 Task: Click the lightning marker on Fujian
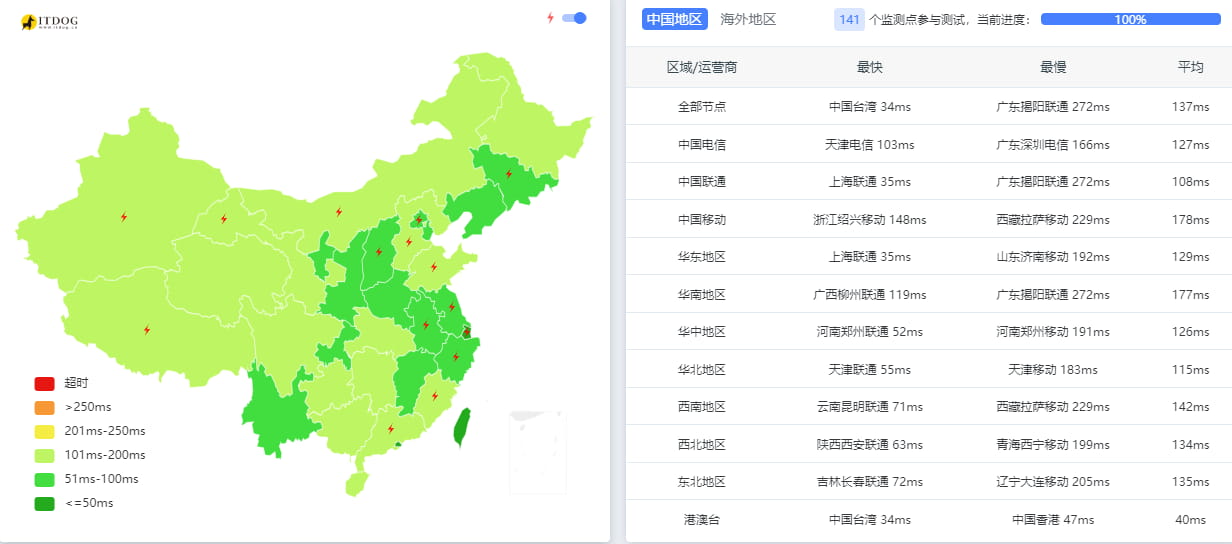[435, 395]
